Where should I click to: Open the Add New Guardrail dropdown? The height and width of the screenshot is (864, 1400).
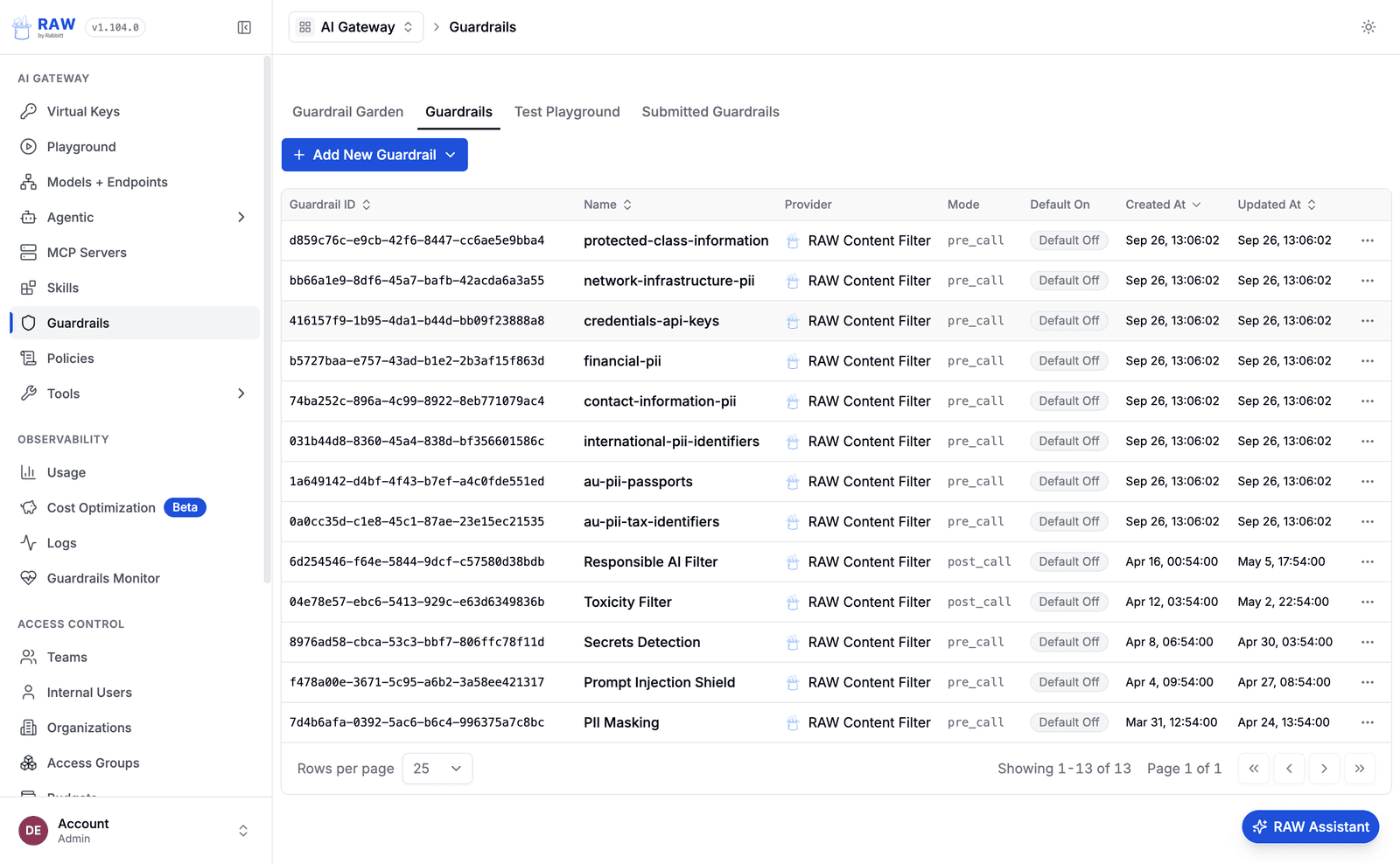(374, 155)
